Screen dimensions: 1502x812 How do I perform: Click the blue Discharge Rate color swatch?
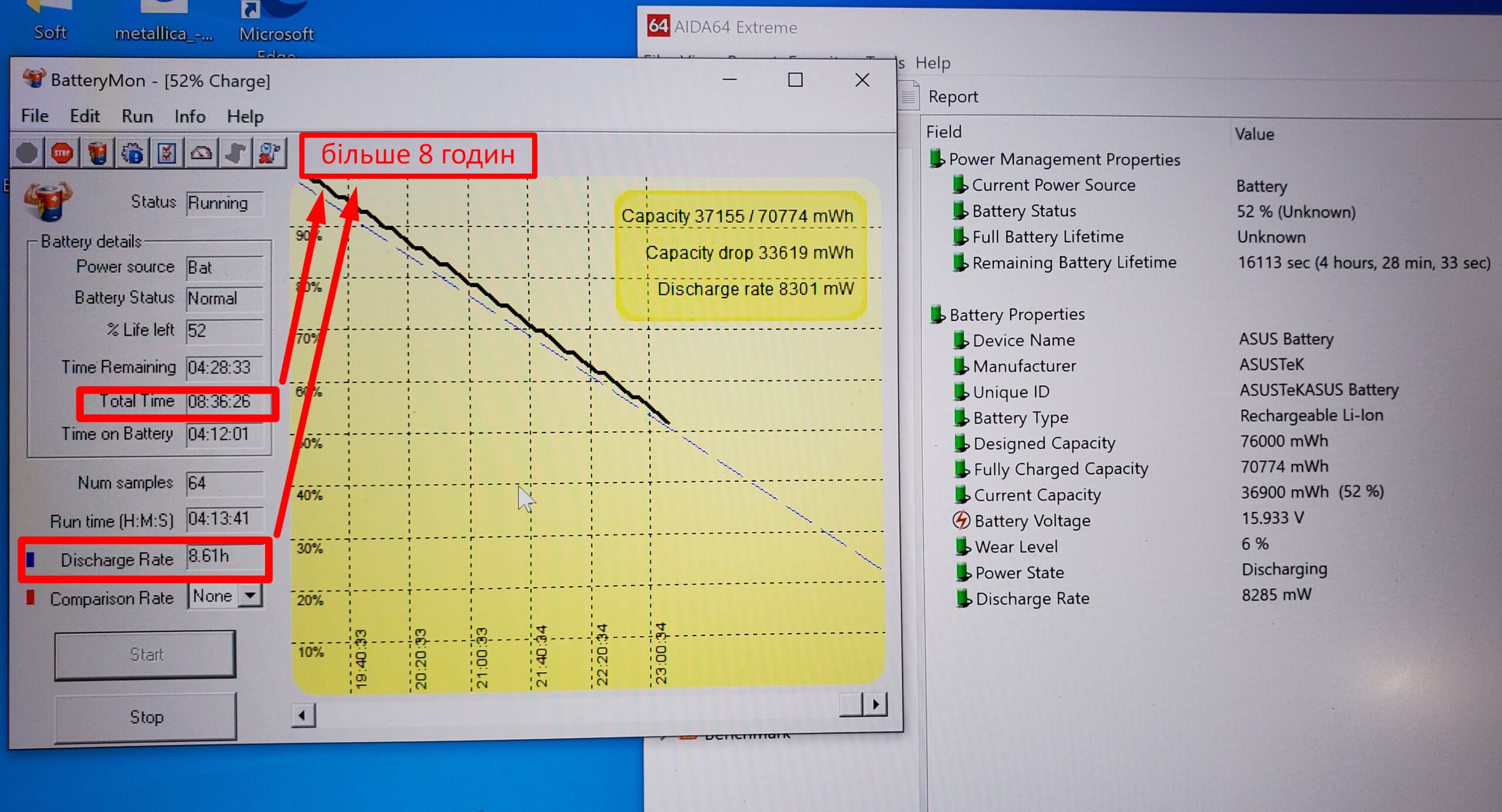pos(31,559)
